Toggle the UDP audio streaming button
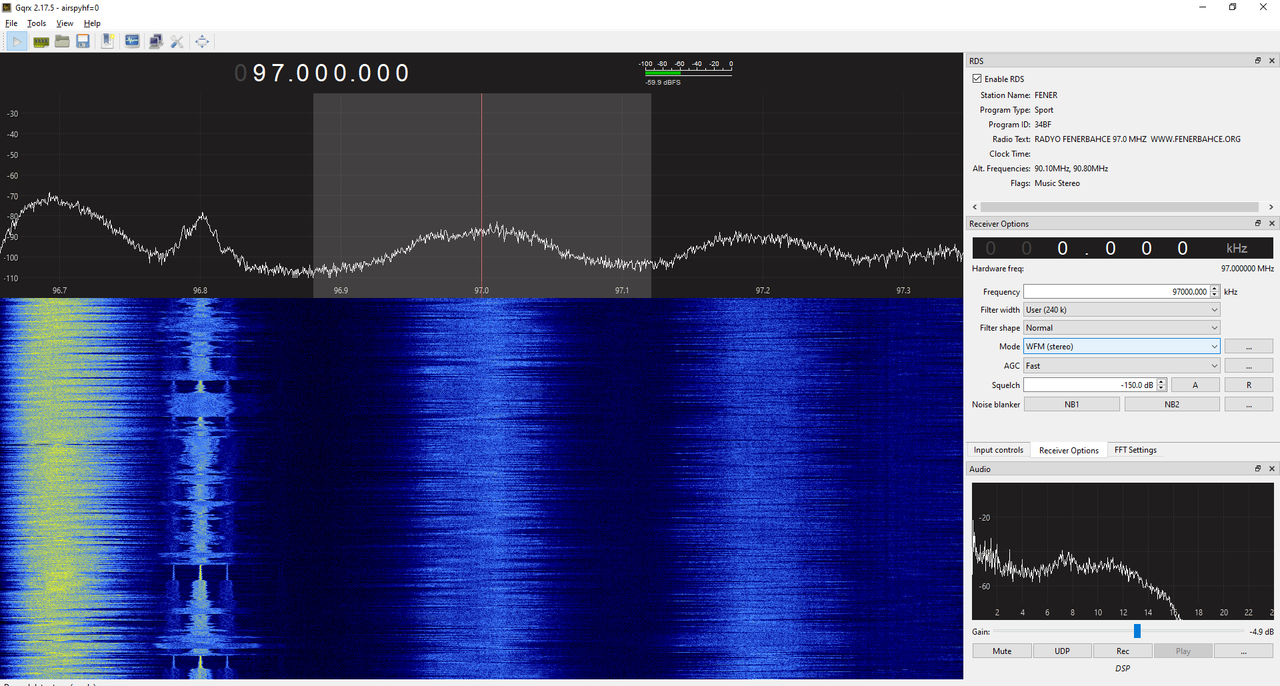Image resolution: width=1280 pixels, height=686 pixels. 1062,651
